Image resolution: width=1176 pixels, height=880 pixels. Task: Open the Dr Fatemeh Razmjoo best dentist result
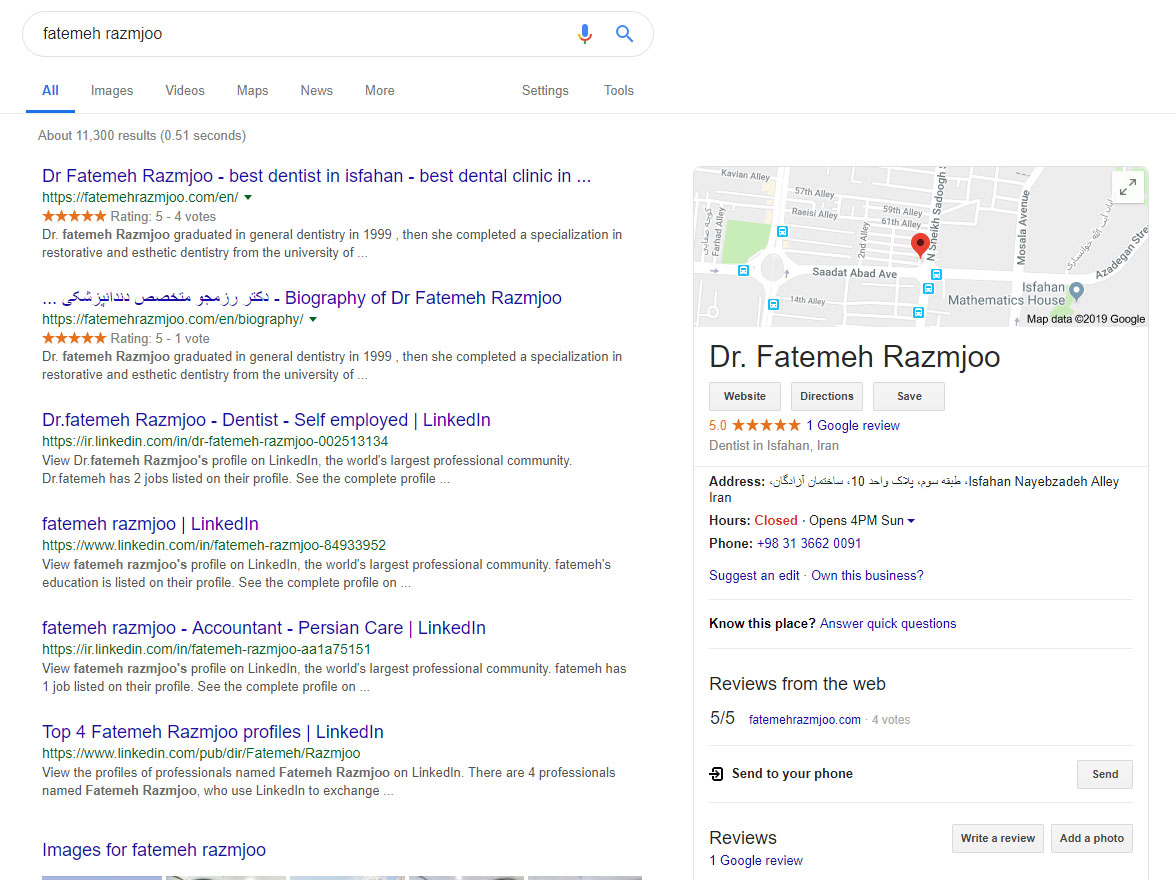pyautogui.click(x=316, y=176)
